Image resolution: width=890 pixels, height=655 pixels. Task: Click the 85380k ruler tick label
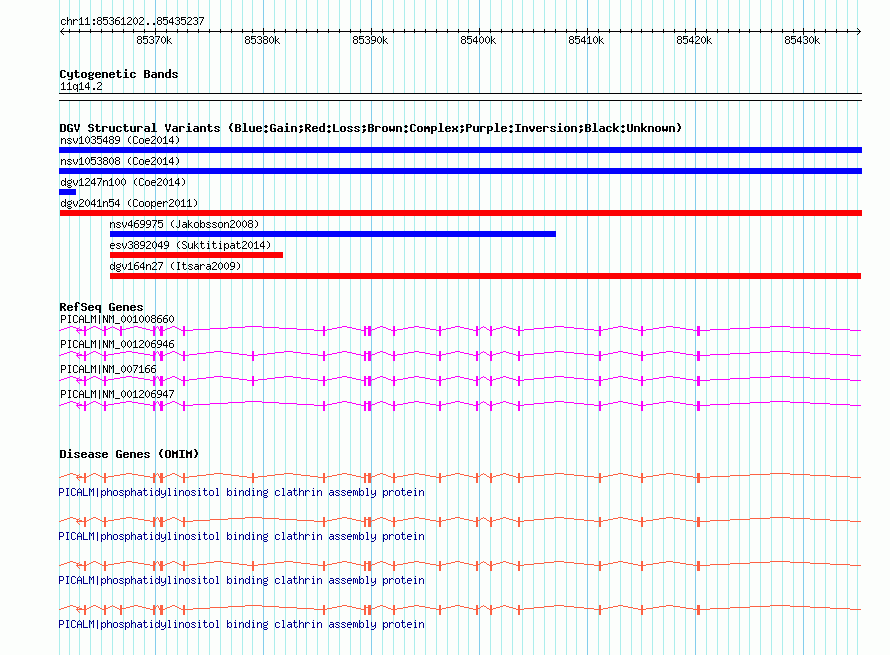pyautogui.click(x=262, y=40)
